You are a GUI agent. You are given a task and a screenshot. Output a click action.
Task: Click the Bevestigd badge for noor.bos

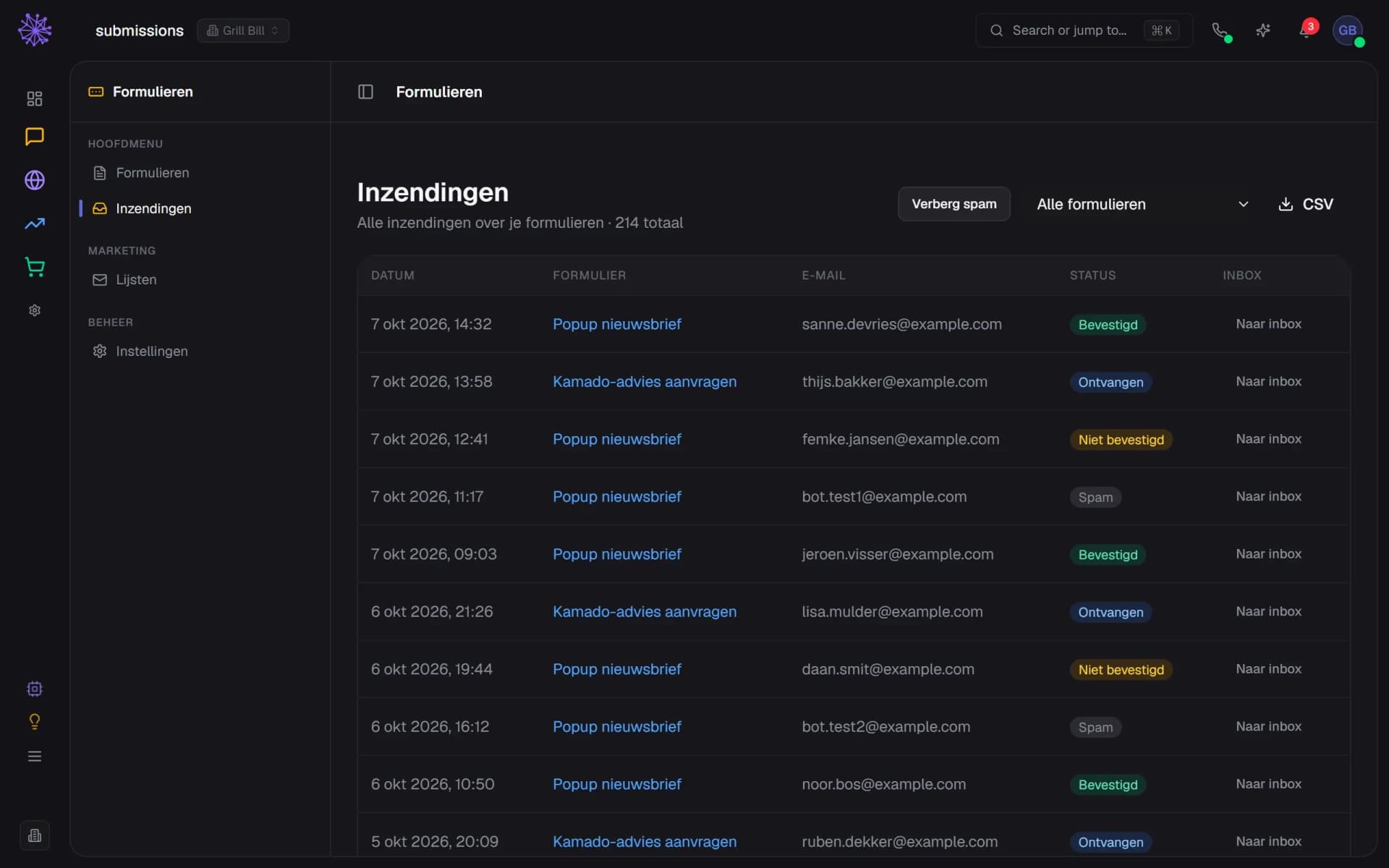point(1108,785)
